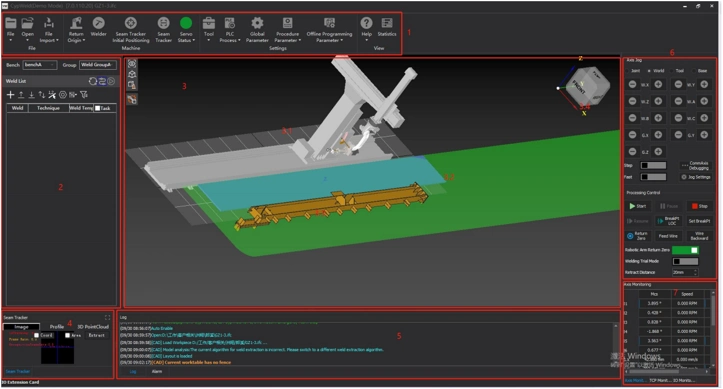This screenshot has width=723, height=389.
Task: Switch to the Image tab
Action: point(21,327)
